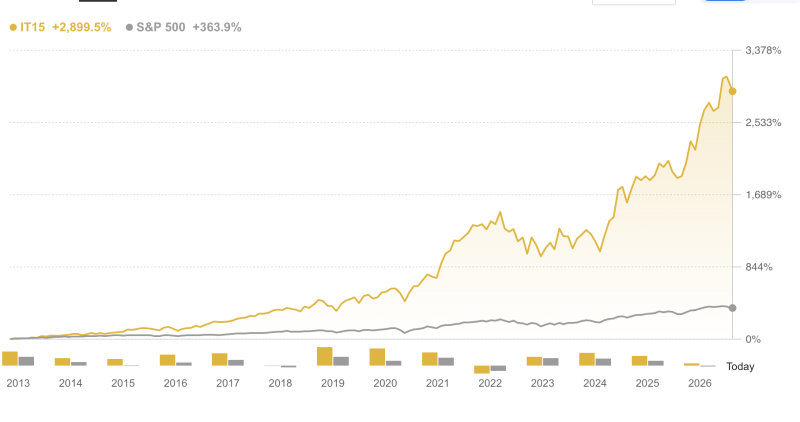
Task: Select the 2020 annual return bars
Action: coord(385,358)
